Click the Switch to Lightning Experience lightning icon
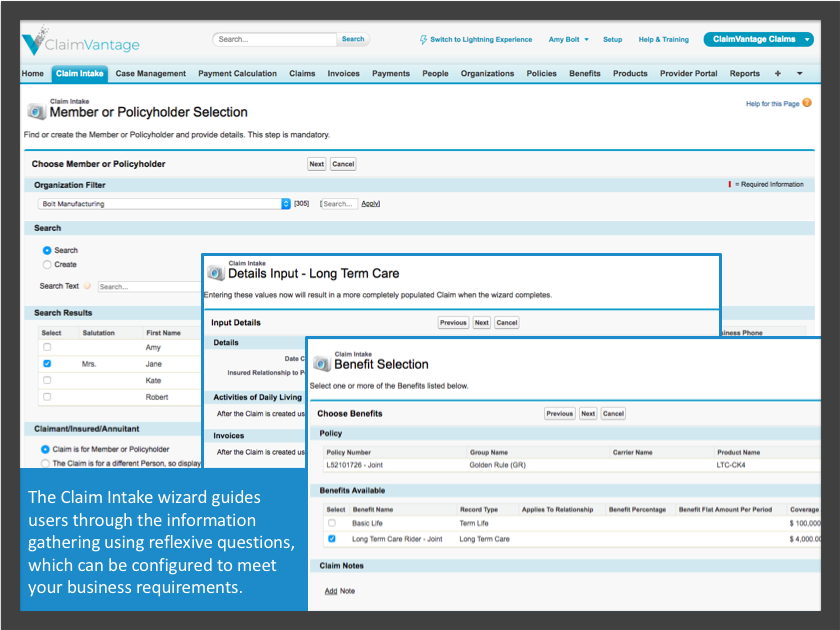This screenshot has height=630, width=840. [x=424, y=39]
